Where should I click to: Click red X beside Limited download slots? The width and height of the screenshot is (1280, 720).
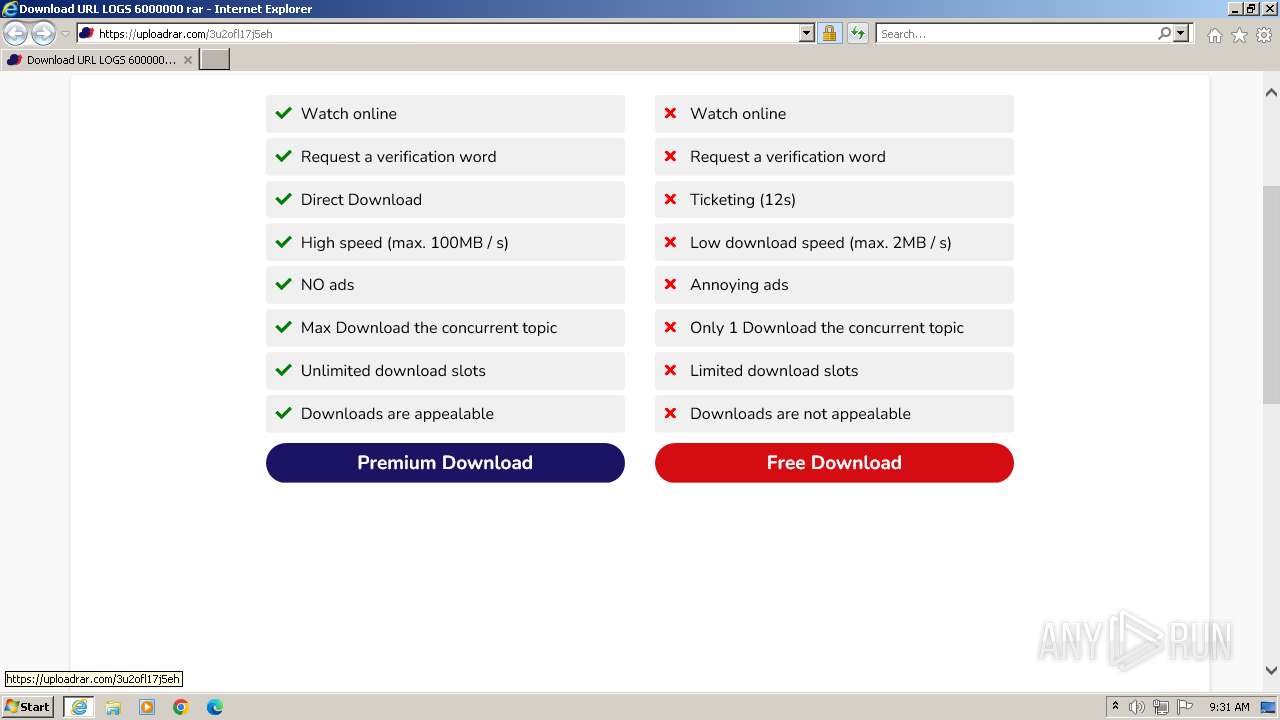point(671,370)
